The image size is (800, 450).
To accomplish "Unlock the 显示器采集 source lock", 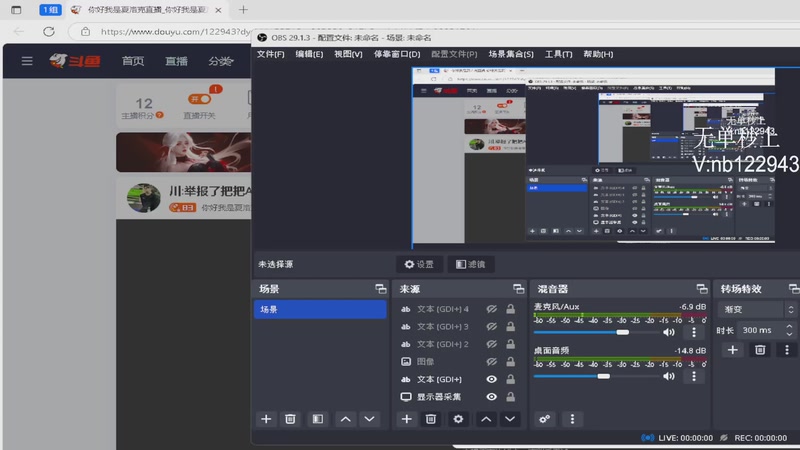I will (510, 396).
